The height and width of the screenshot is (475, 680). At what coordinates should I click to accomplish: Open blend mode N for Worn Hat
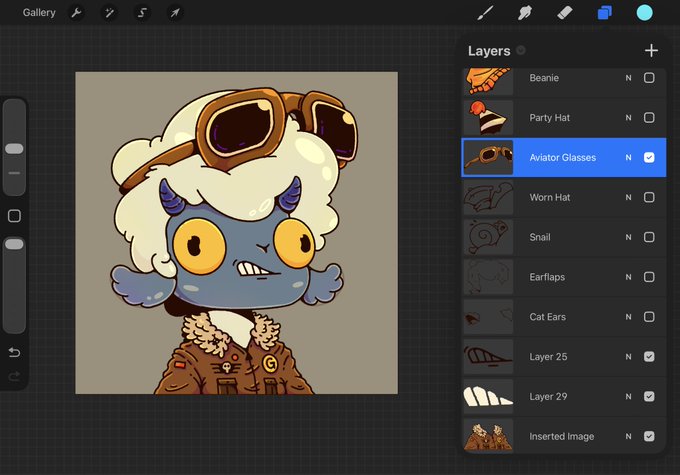point(628,197)
